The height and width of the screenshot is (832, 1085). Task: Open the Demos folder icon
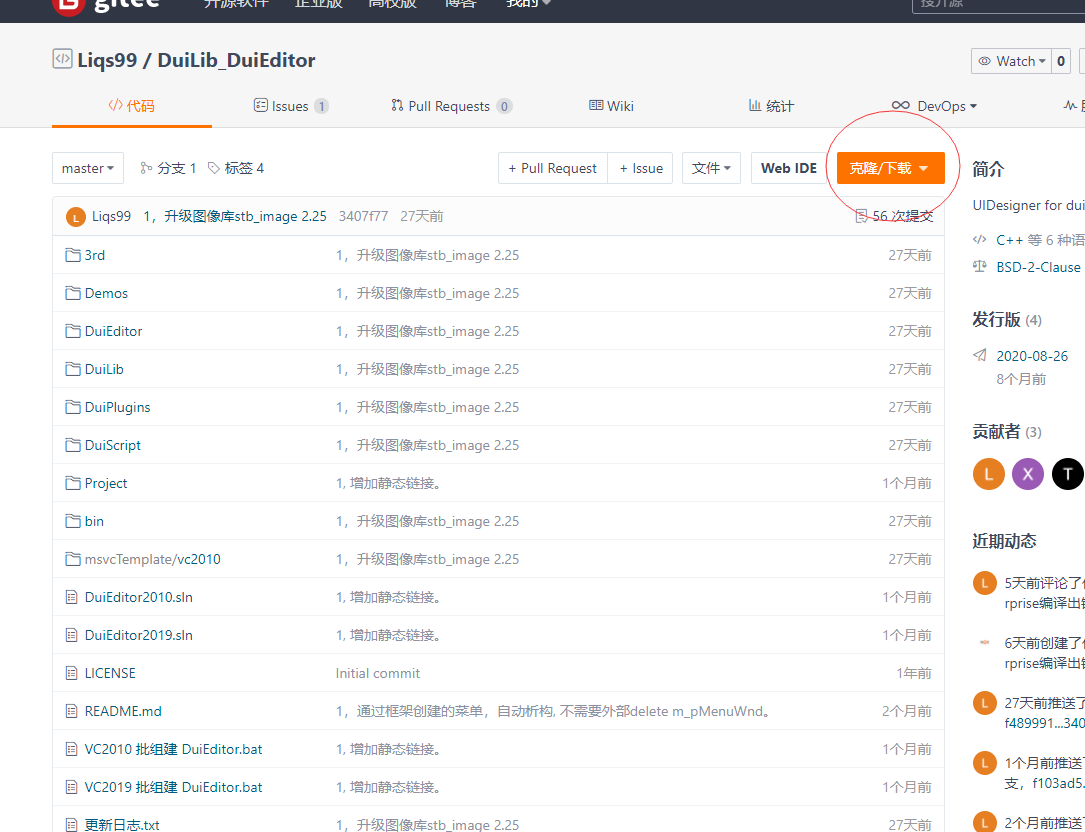(x=72, y=293)
